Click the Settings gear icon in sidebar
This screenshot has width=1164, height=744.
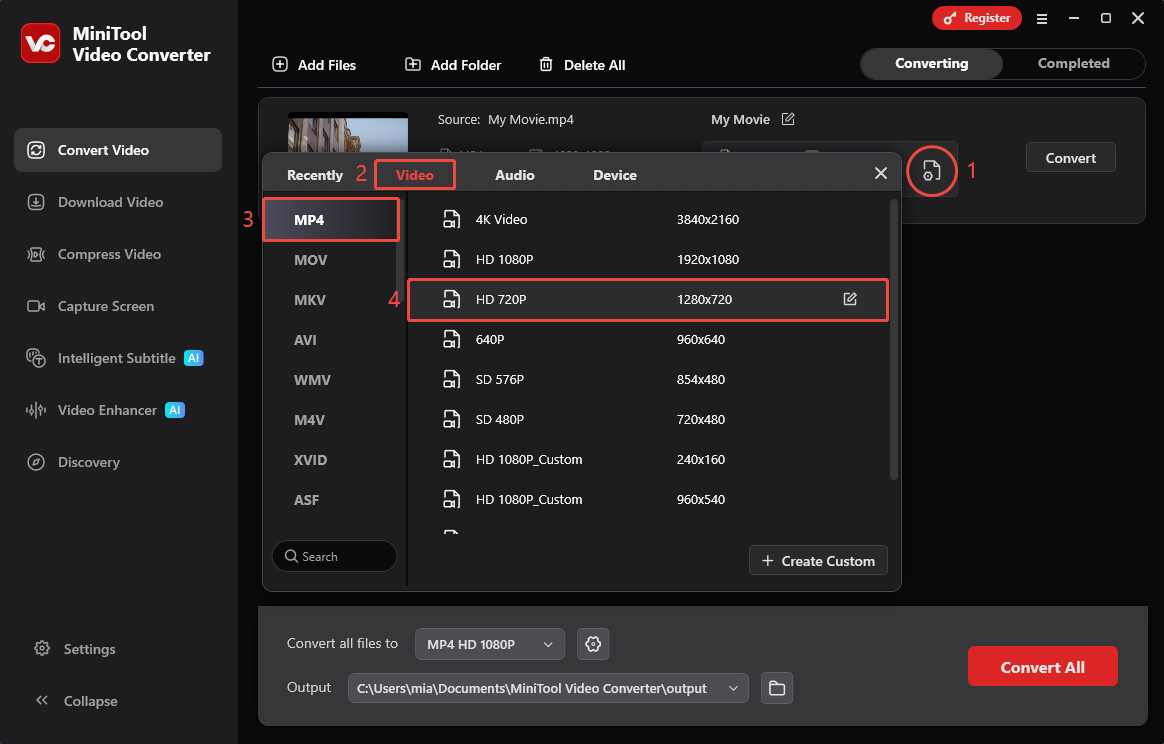coord(42,648)
